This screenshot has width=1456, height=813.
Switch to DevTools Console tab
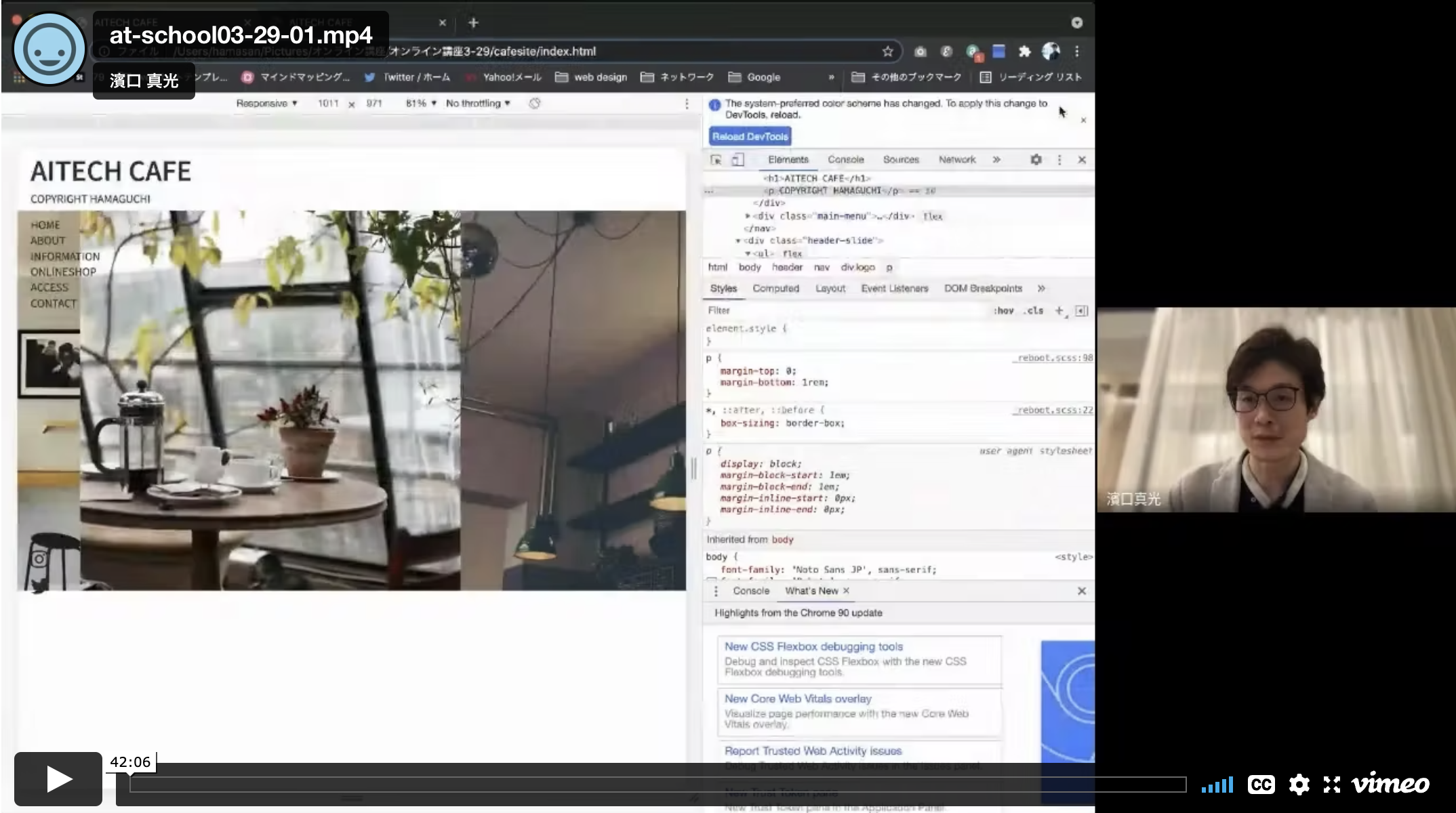click(845, 160)
